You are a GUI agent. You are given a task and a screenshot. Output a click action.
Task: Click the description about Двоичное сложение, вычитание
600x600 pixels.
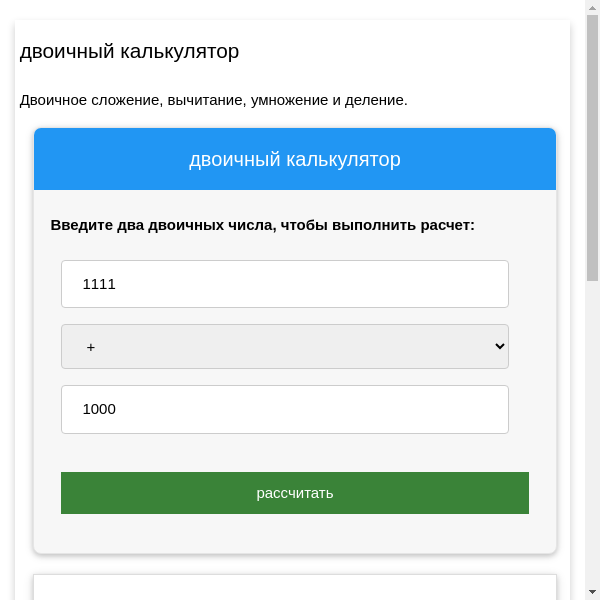[213, 100]
